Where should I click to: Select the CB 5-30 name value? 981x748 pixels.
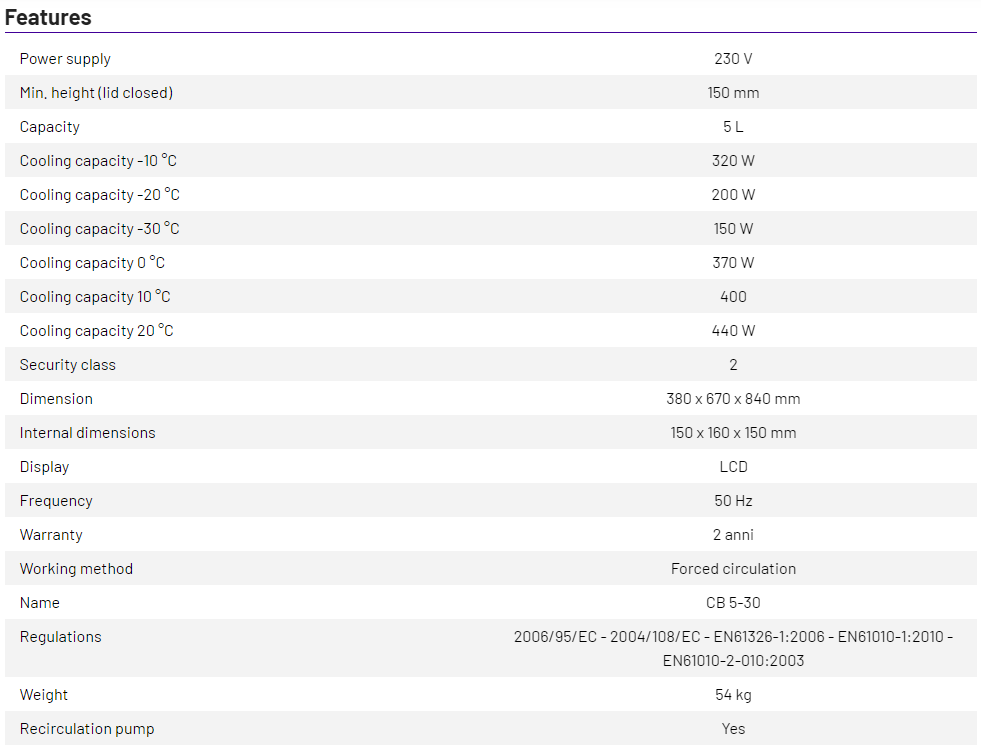point(733,603)
